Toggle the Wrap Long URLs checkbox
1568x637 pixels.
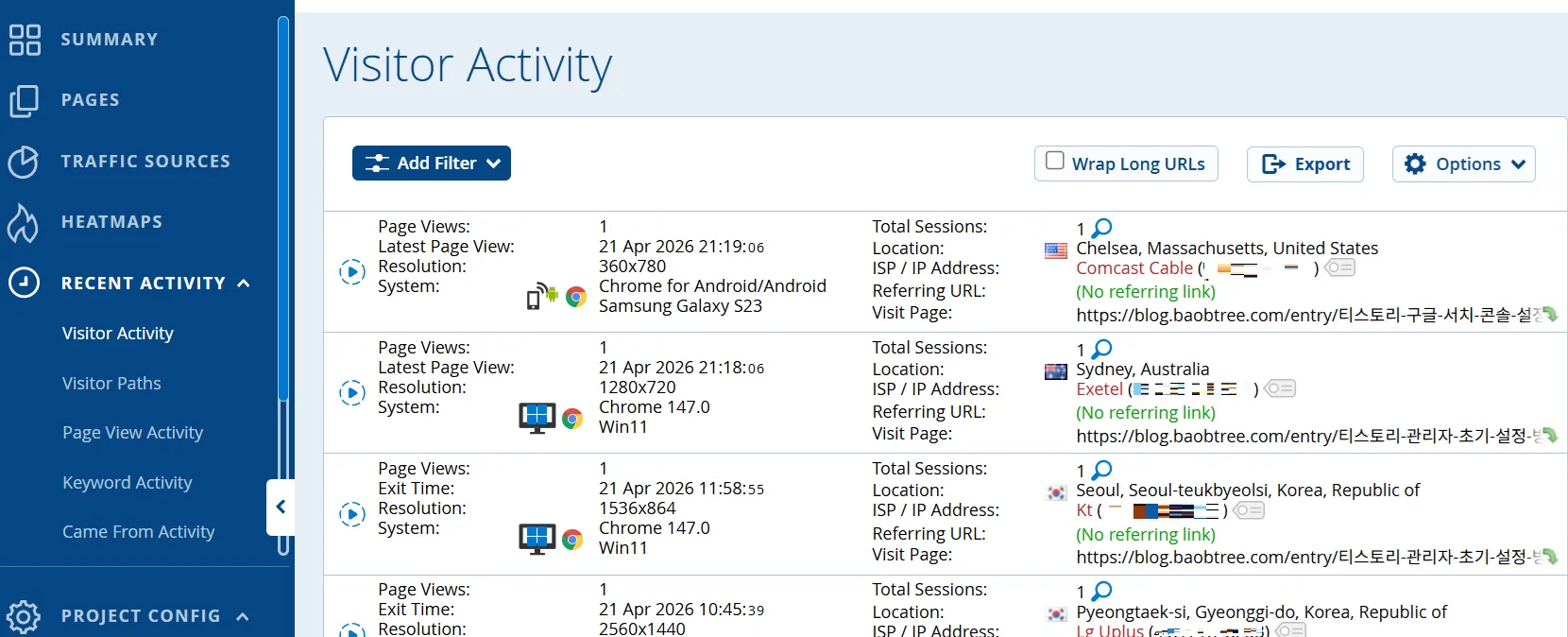(1055, 161)
